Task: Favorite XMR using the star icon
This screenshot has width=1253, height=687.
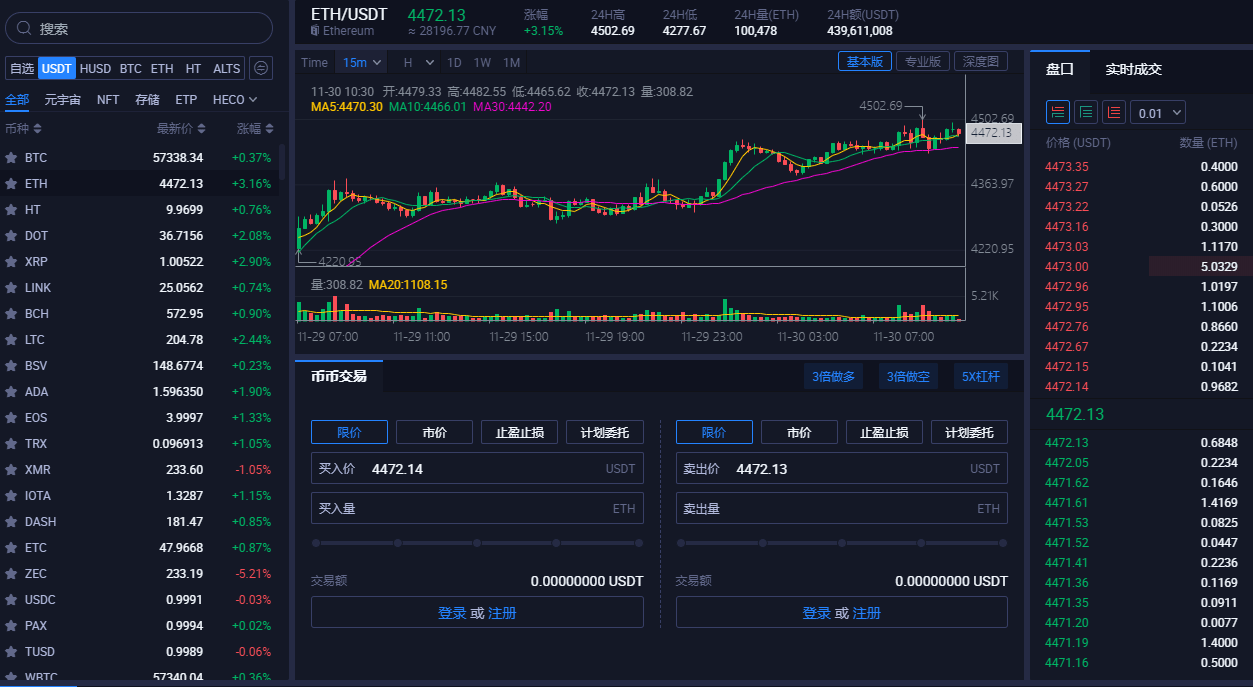Action: point(11,470)
